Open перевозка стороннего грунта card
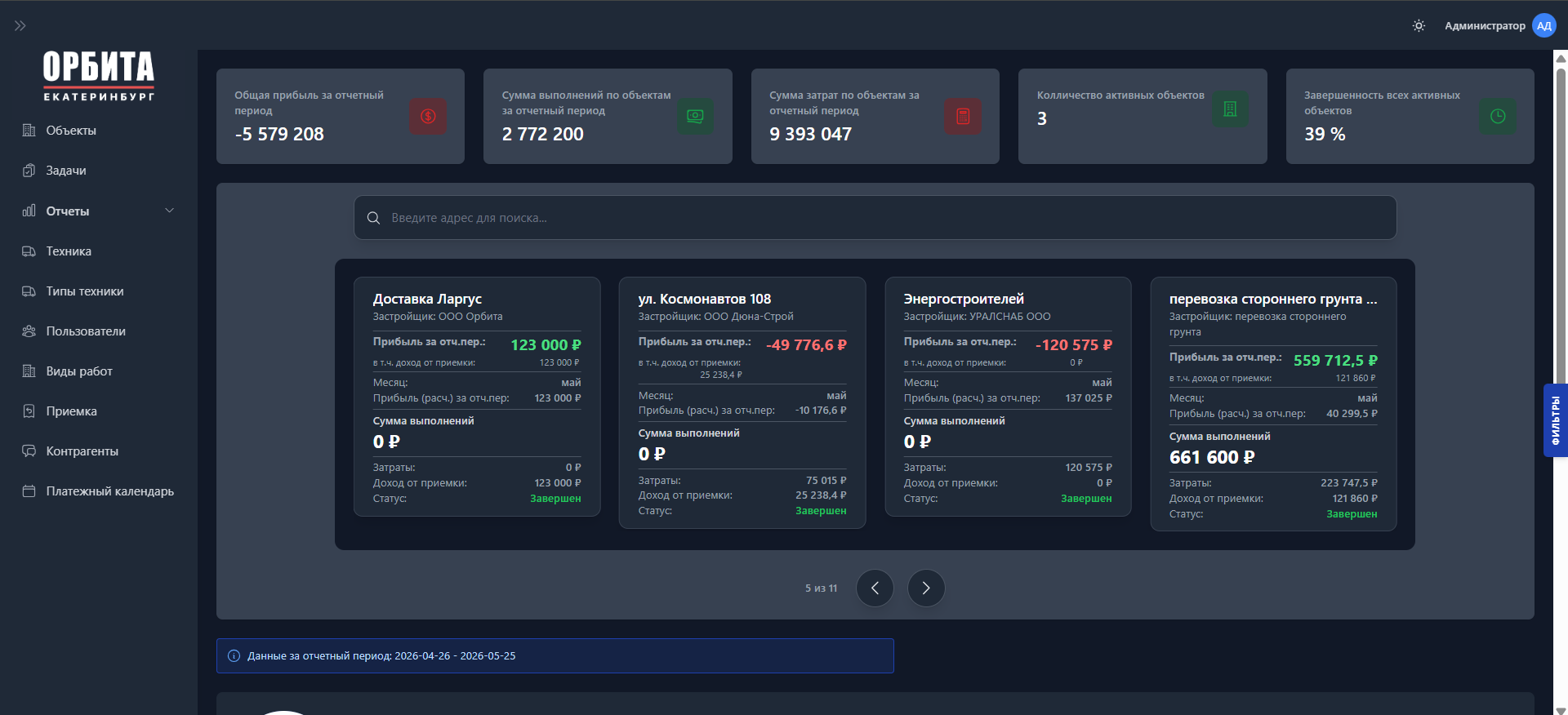The height and width of the screenshot is (715, 1568). [1273, 404]
